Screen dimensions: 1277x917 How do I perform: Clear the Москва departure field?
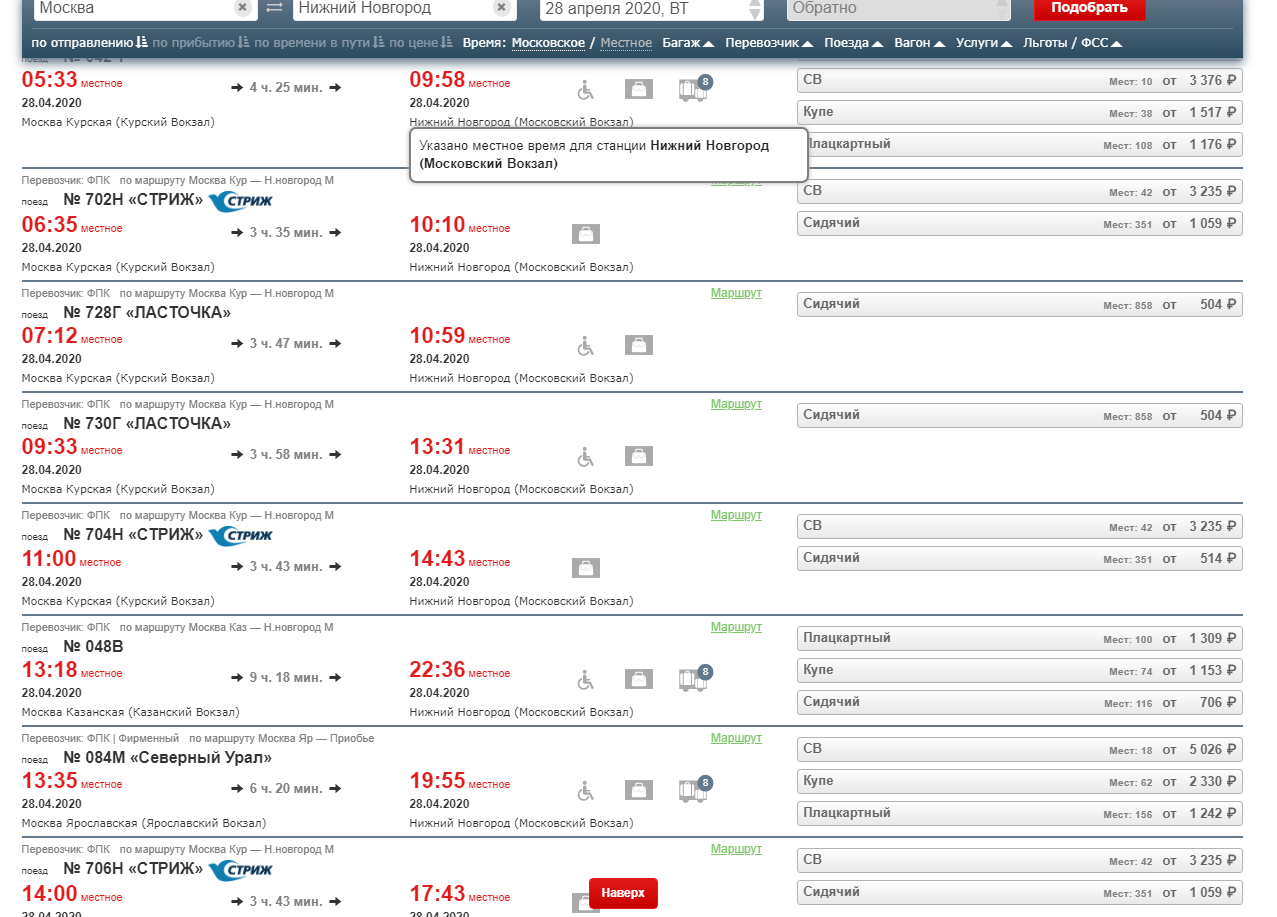pyautogui.click(x=242, y=7)
